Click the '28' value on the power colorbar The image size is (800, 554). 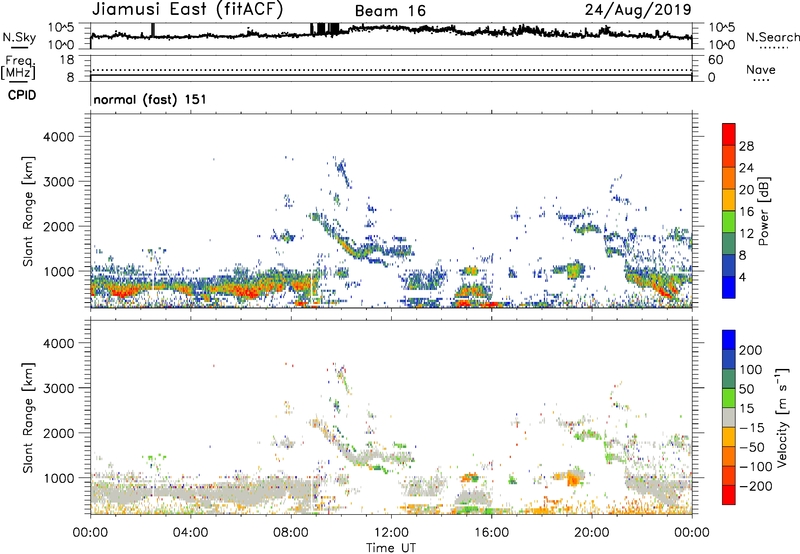746,146
